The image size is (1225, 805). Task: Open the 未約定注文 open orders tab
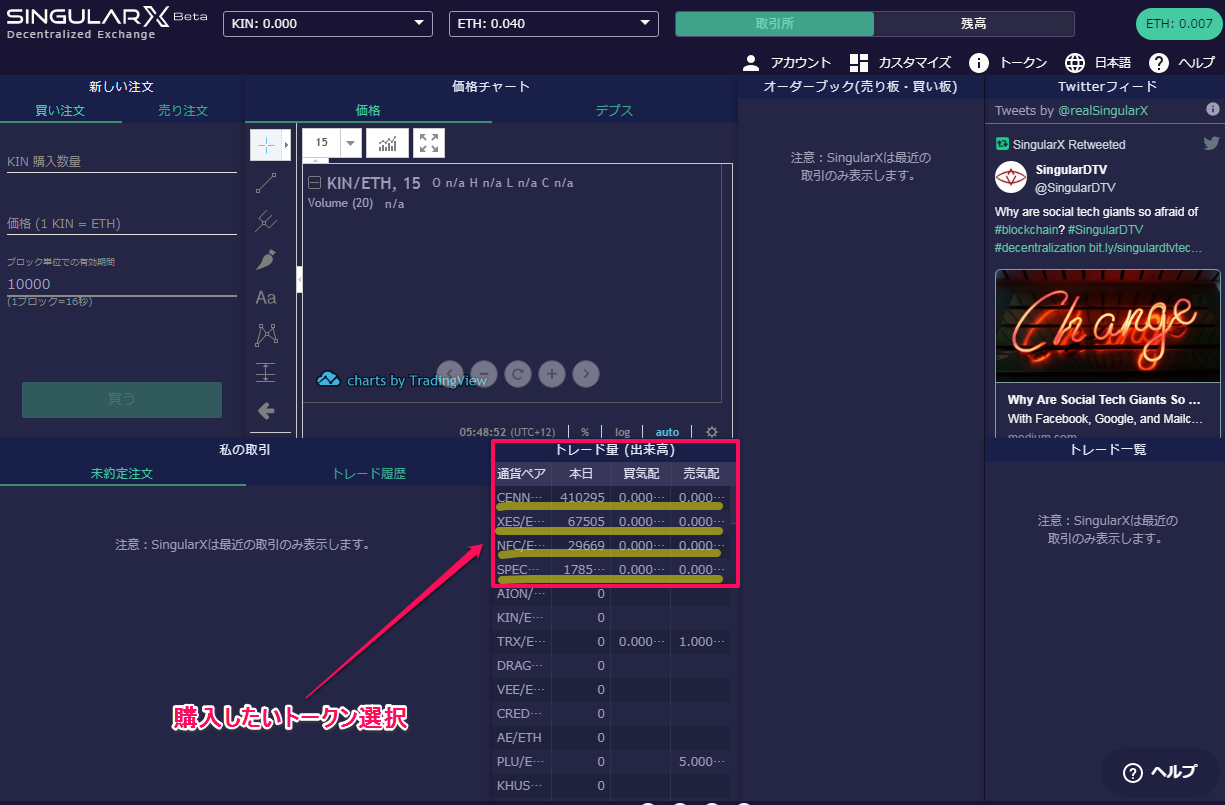pyautogui.click(x=122, y=474)
